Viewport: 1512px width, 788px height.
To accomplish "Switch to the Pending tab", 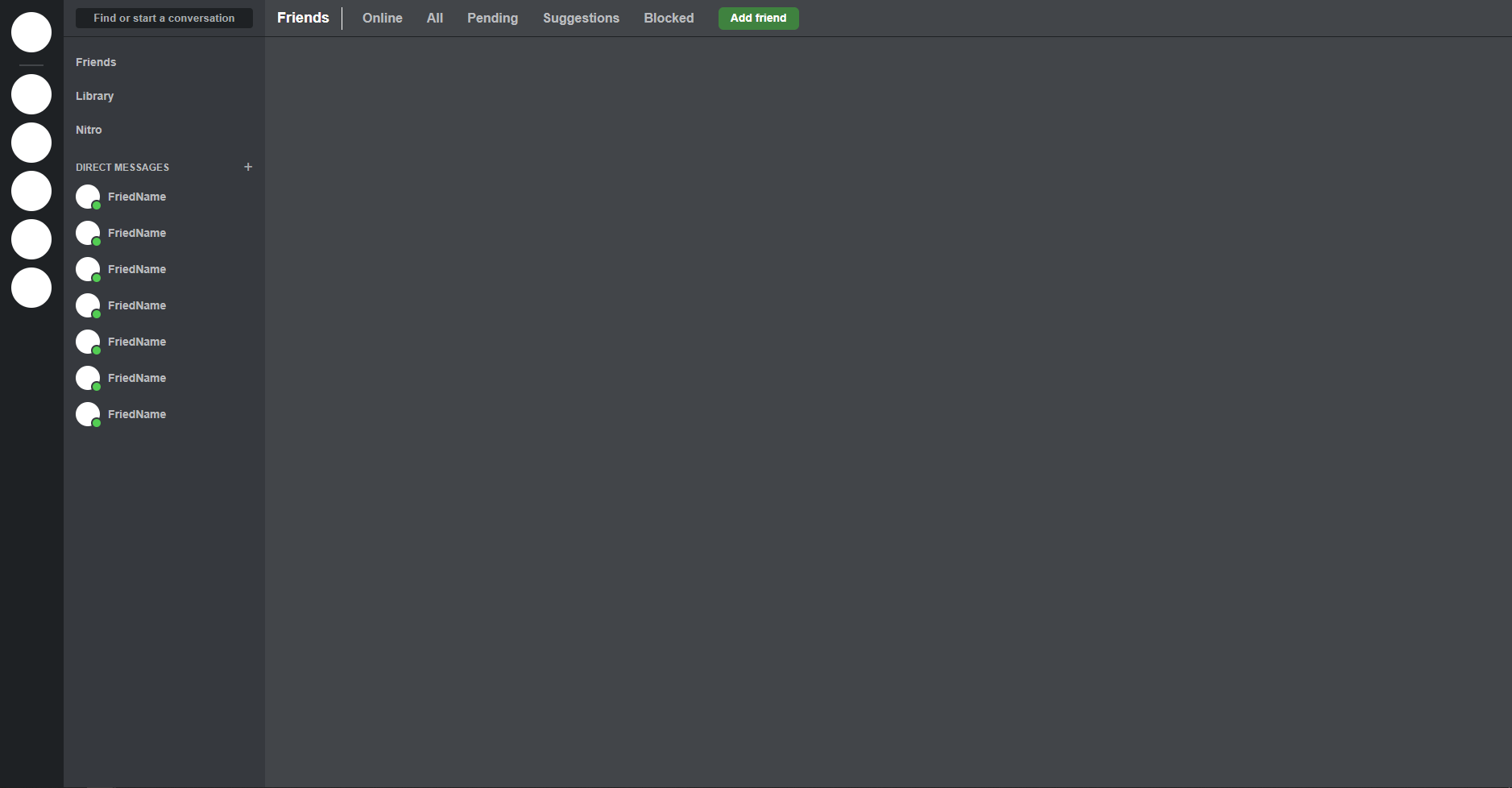I will point(493,18).
